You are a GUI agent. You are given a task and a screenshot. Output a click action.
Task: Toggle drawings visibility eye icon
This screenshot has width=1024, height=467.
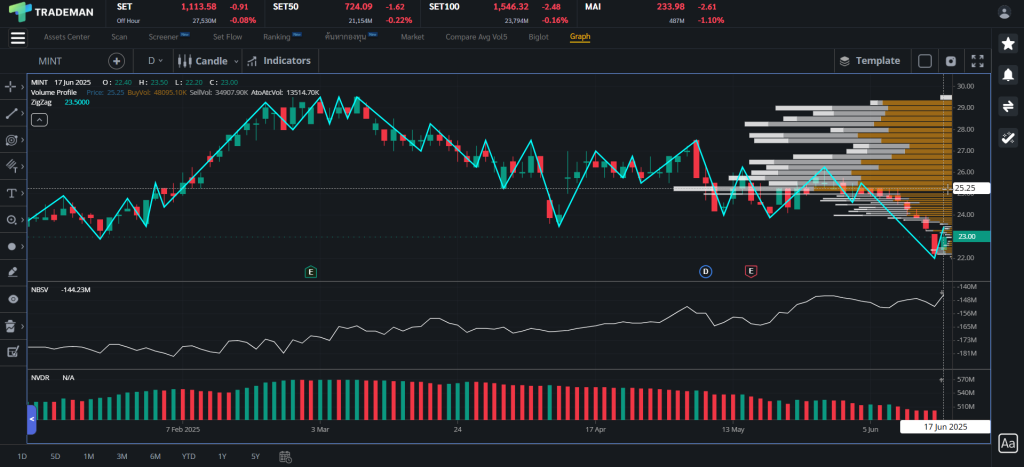[13, 299]
